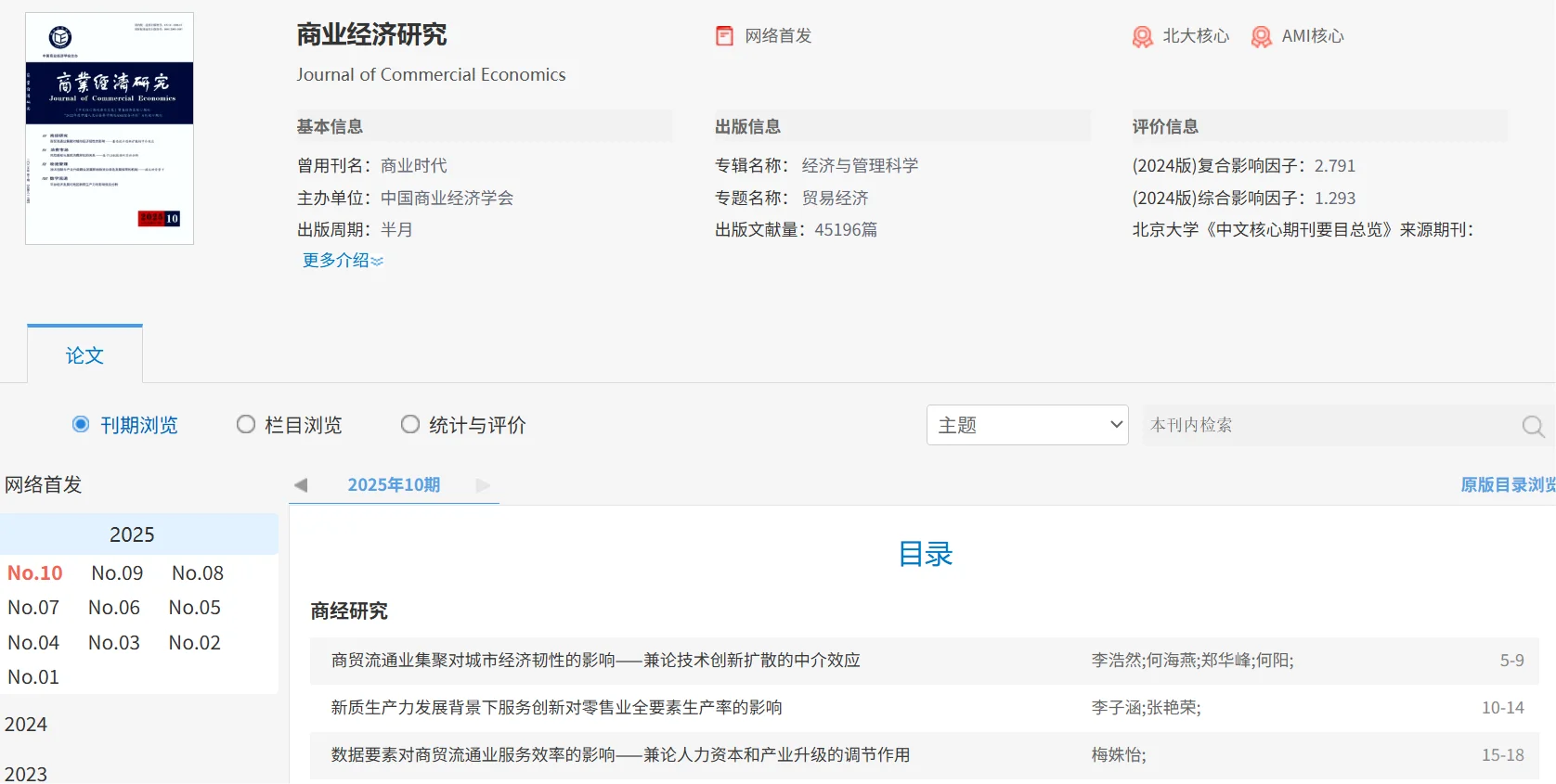Click authors 李子涵;张艳荣
The width and height of the screenshot is (1556, 784).
(x=1147, y=708)
